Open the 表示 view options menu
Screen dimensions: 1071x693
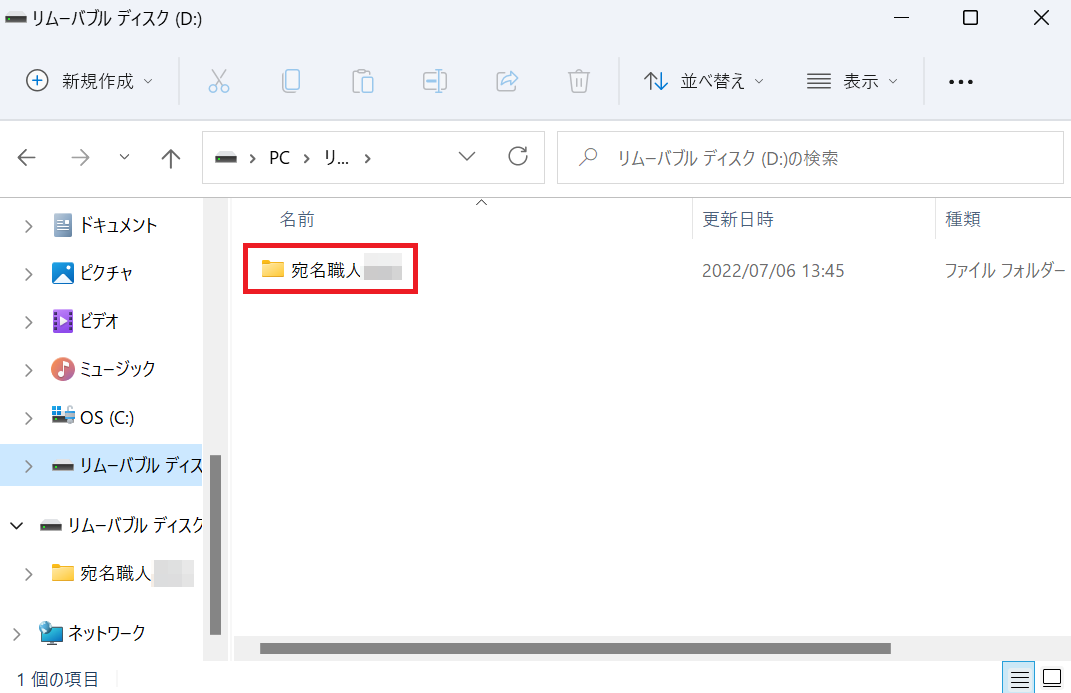[x=852, y=81]
